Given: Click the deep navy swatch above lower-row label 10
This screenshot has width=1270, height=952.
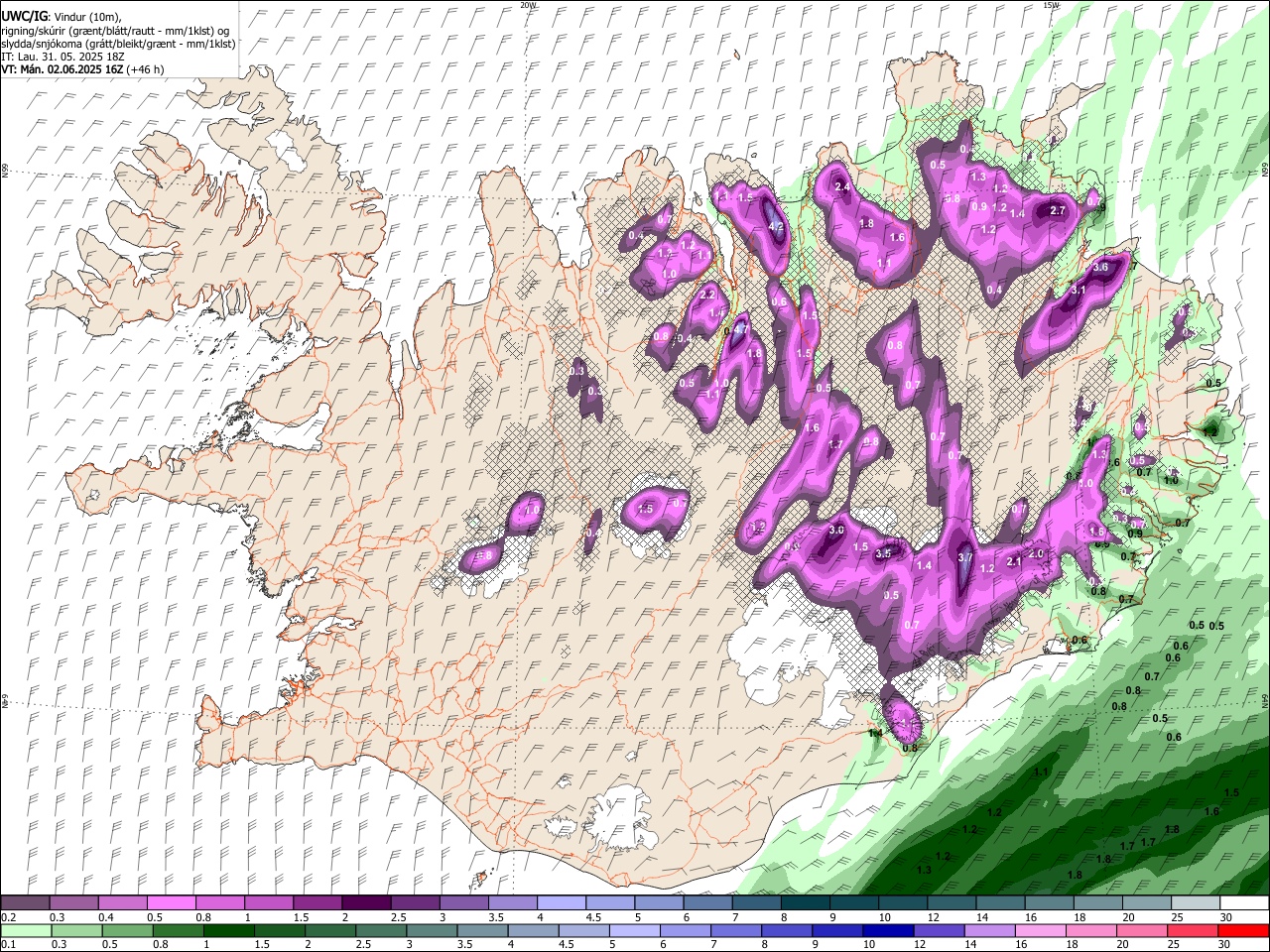Looking at the screenshot, I should 888,930.
